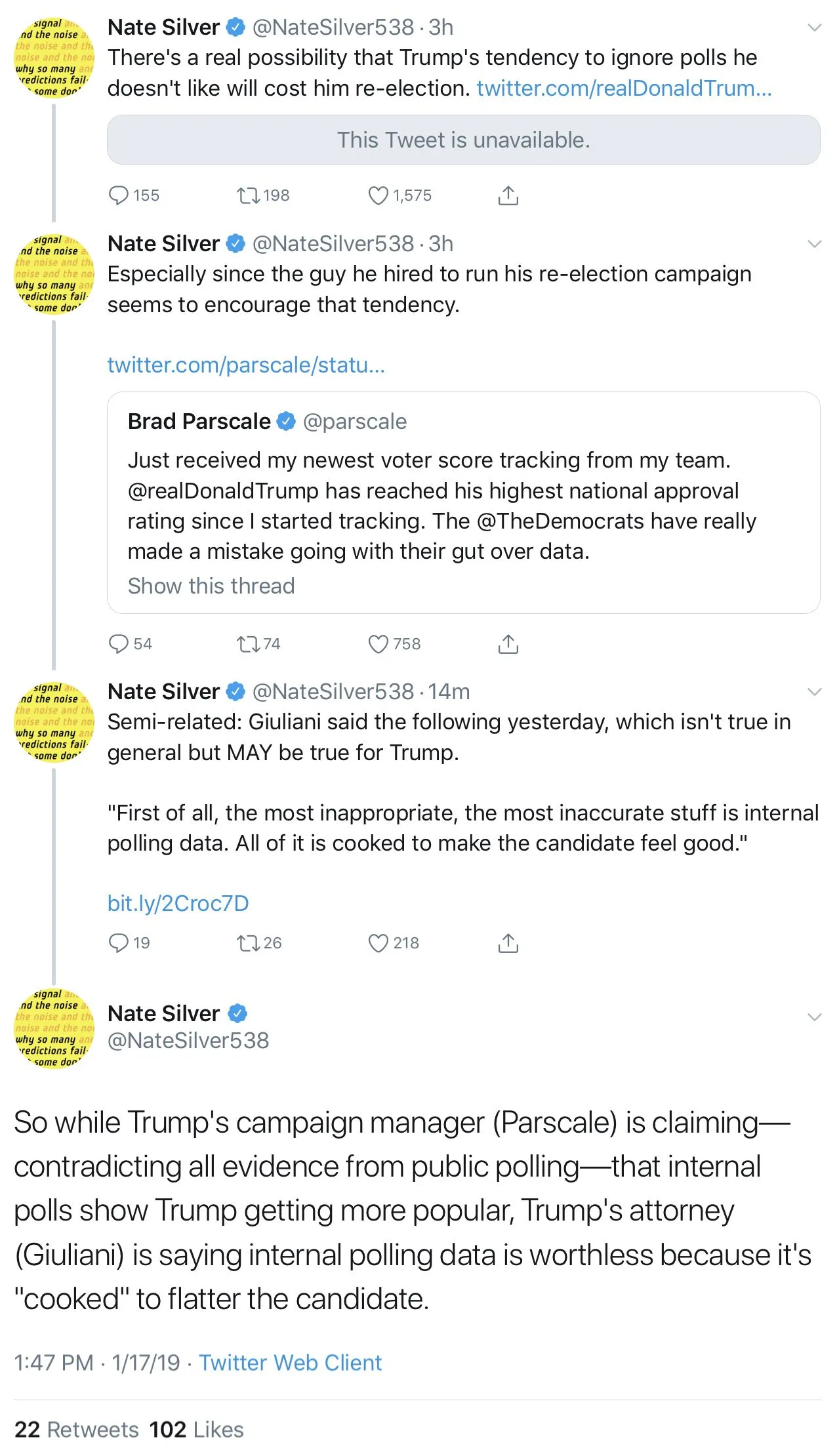Reply to the tweet with 155 replies
The image size is (839, 1456).
point(119,195)
